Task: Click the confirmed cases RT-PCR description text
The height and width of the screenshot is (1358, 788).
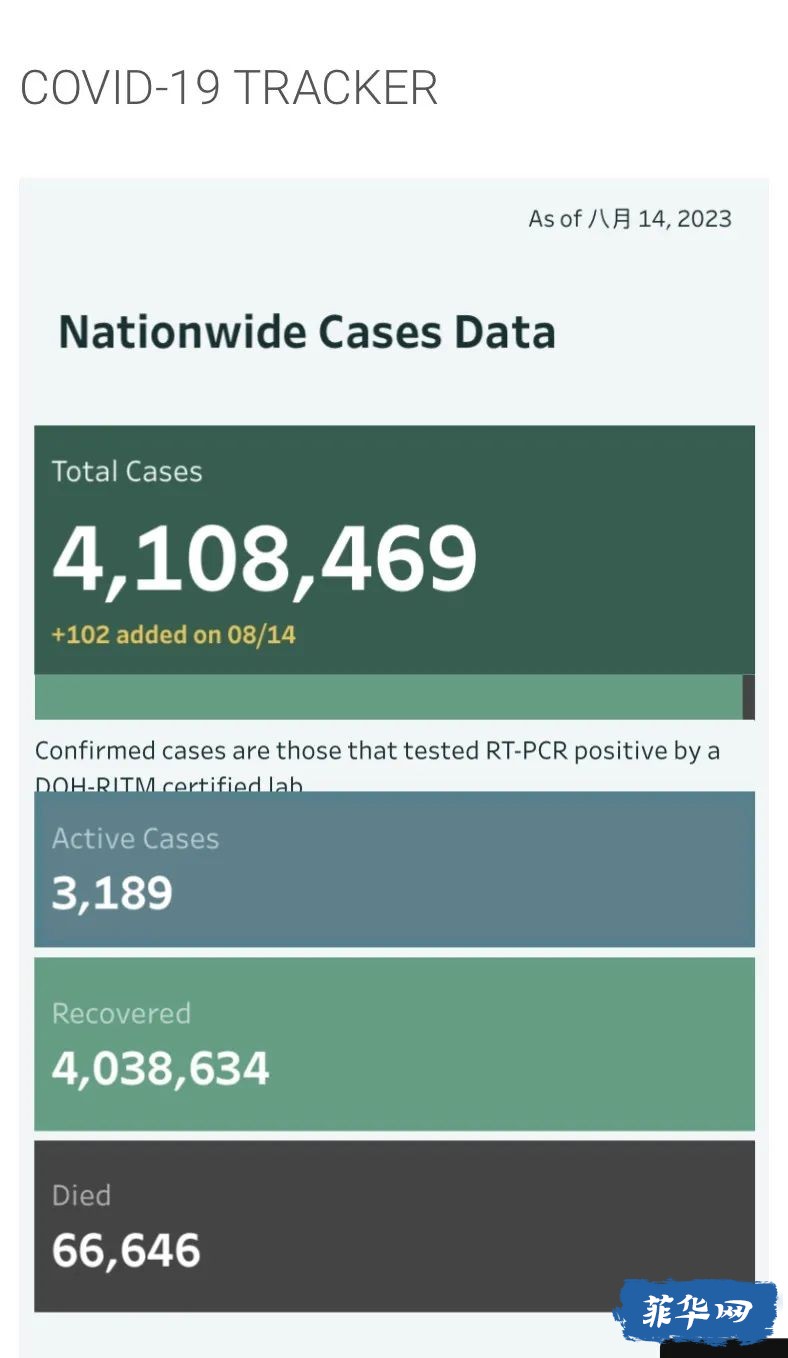Action: click(378, 766)
